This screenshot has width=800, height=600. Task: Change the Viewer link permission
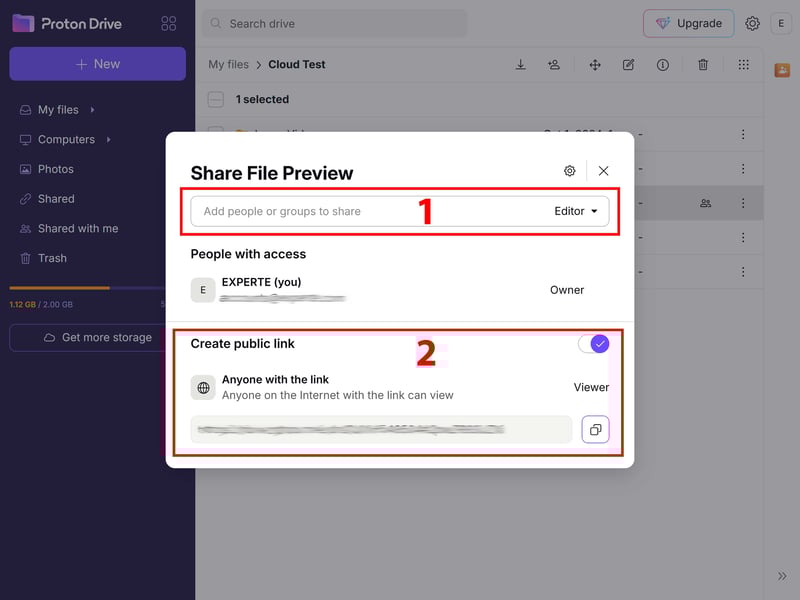[x=591, y=387]
